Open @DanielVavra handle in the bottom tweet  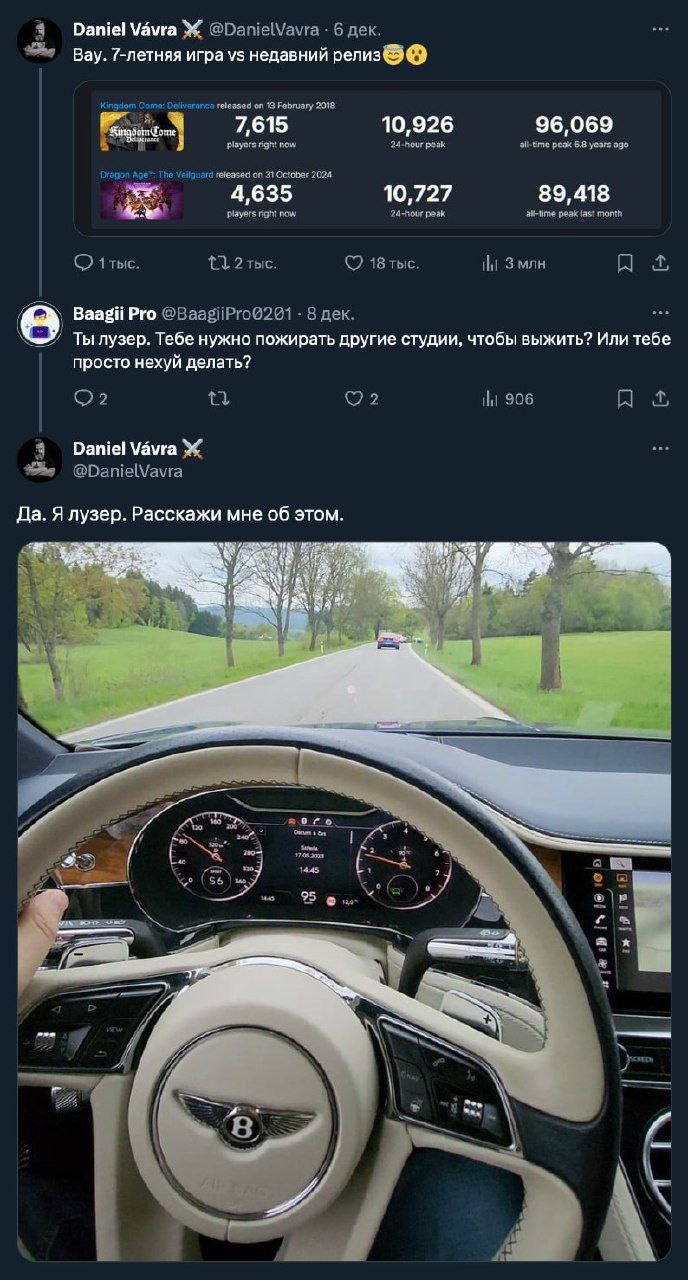tap(128, 471)
